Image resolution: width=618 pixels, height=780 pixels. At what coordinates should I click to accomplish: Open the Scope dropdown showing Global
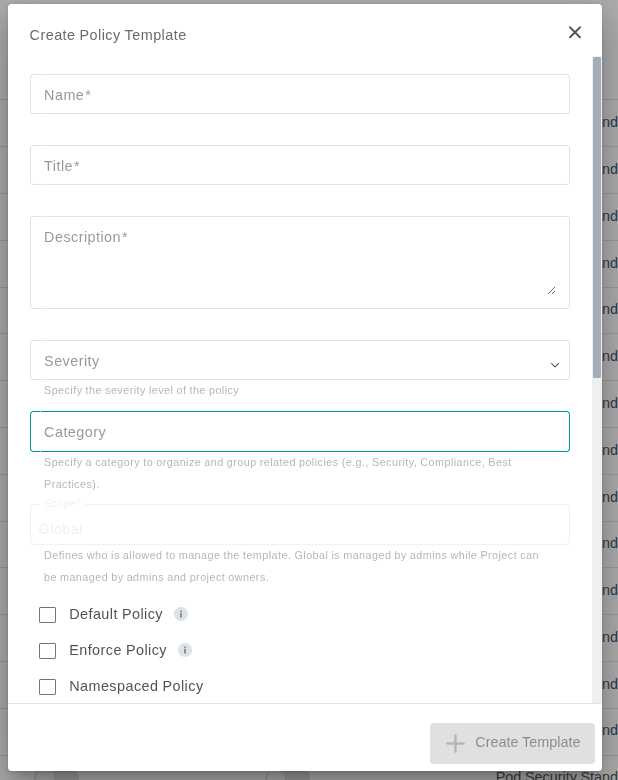click(299, 527)
